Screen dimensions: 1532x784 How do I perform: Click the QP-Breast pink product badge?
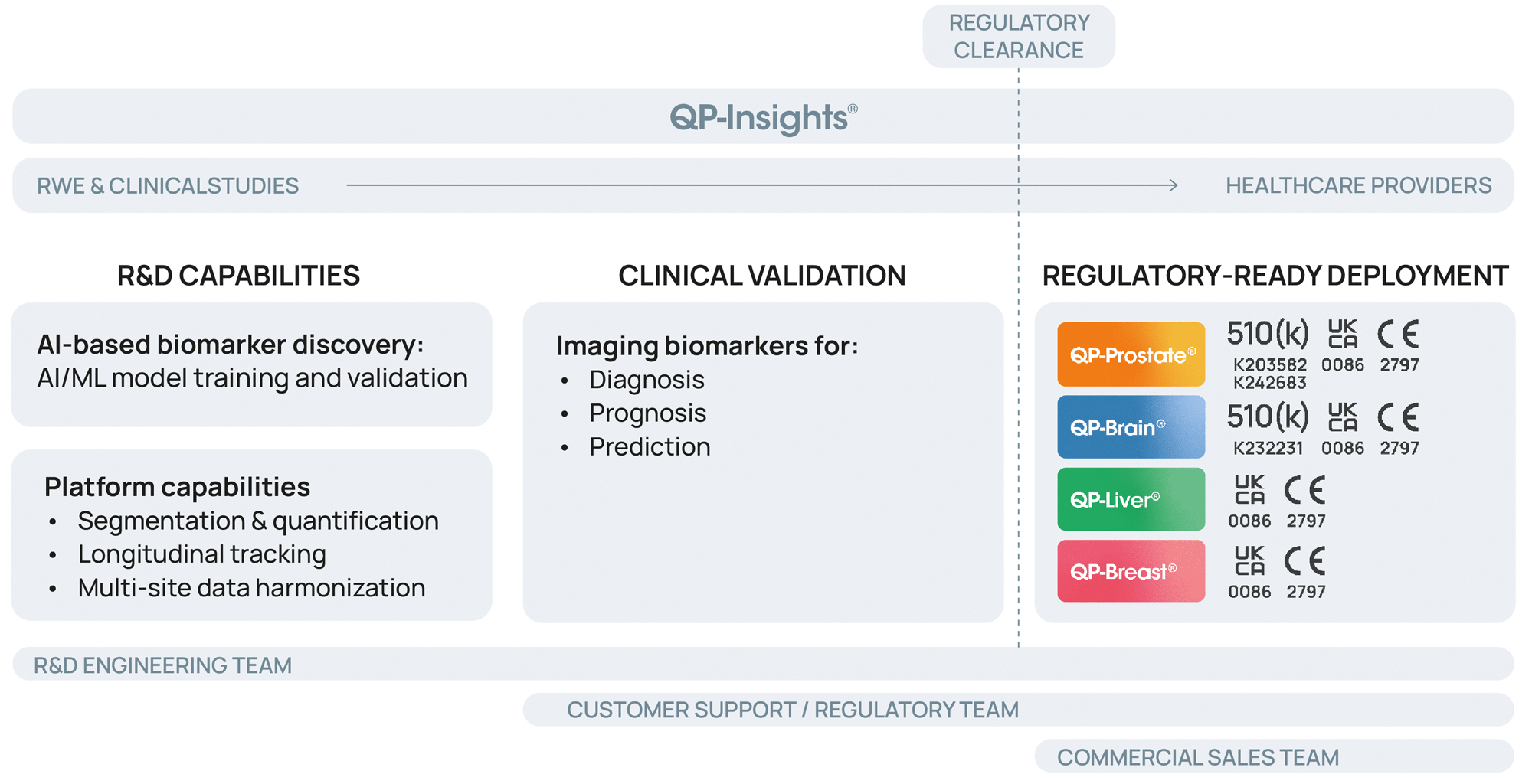point(1131,571)
